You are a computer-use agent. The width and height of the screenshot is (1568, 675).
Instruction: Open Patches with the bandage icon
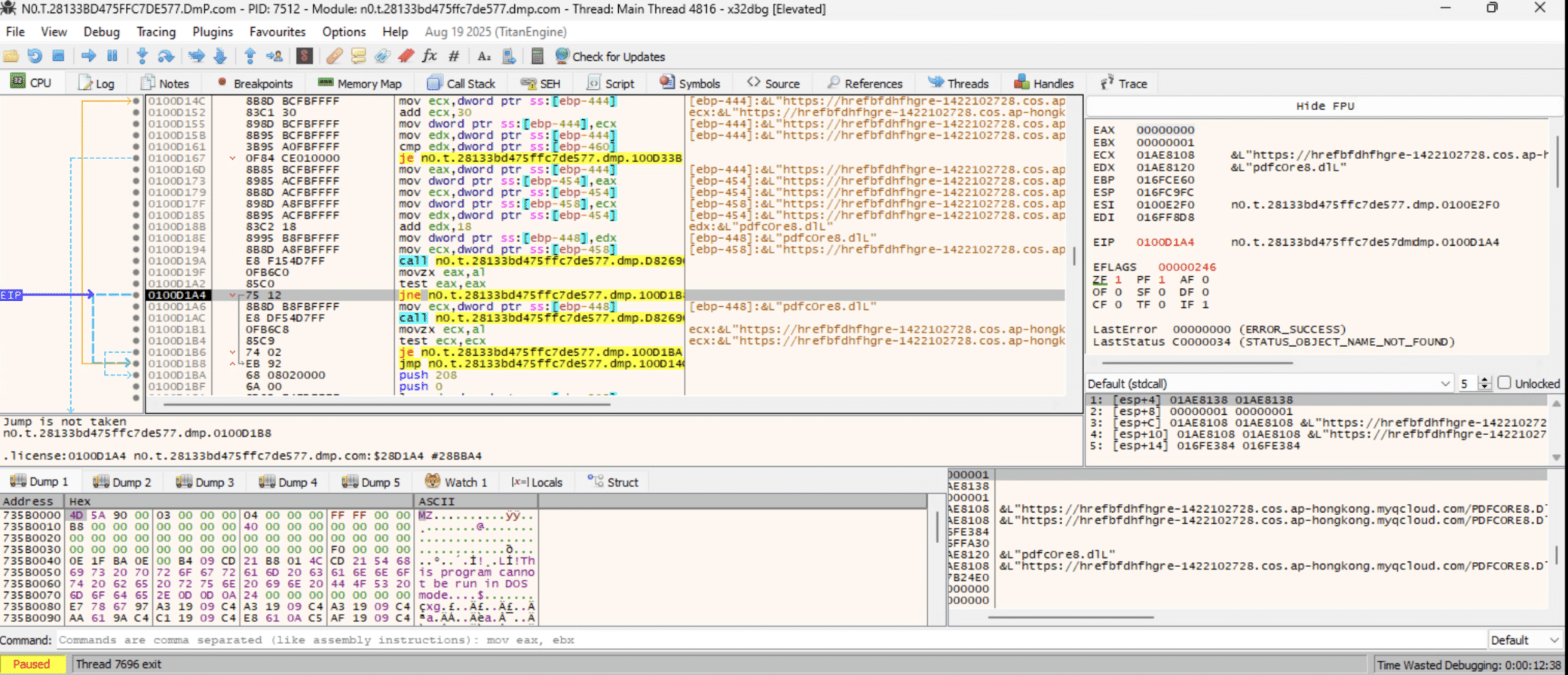click(x=334, y=57)
